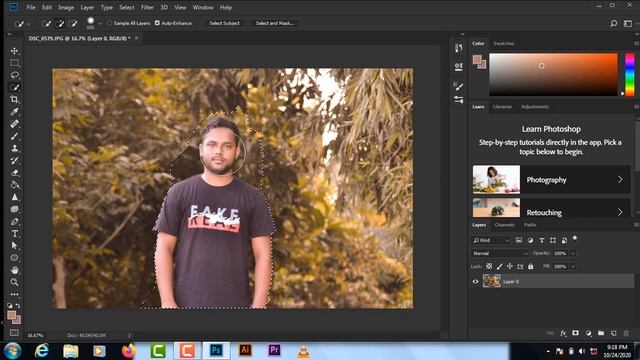Select the Crop tool

point(15,100)
